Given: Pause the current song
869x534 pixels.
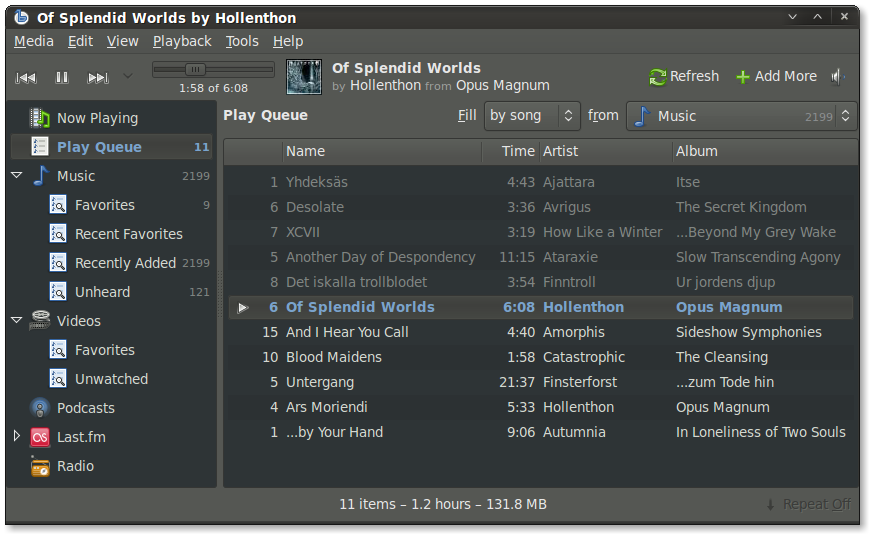Looking at the screenshot, I should [62, 78].
